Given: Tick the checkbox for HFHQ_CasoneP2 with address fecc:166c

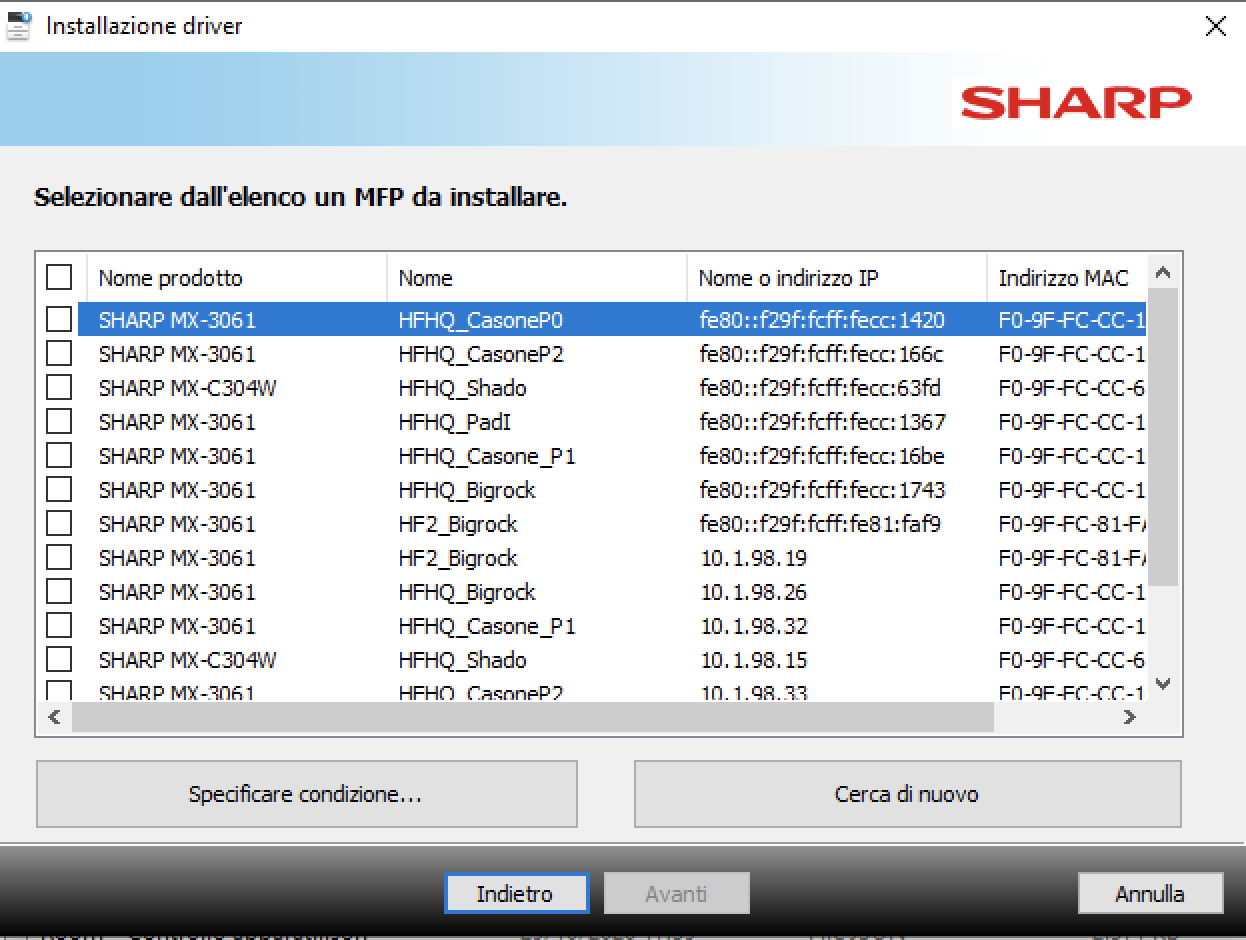Looking at the screenshot, I should point(59,353).
